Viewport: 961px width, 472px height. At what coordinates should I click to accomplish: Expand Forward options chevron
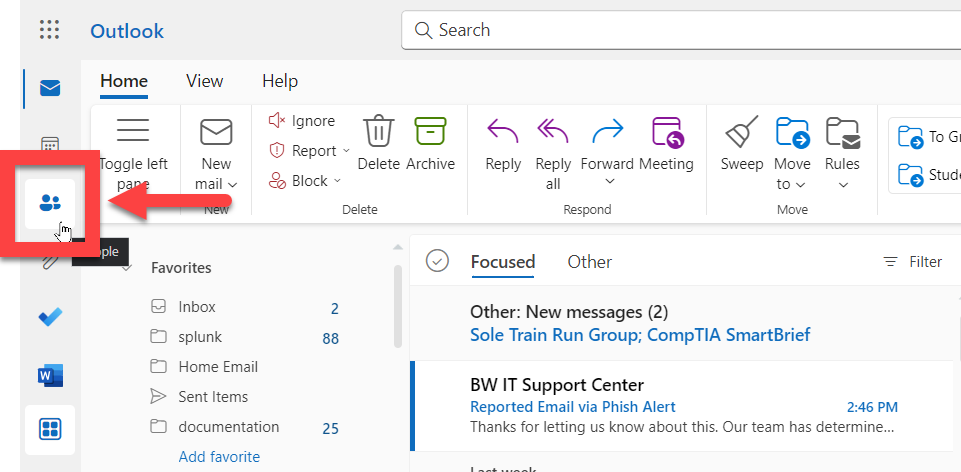(609, 181)
